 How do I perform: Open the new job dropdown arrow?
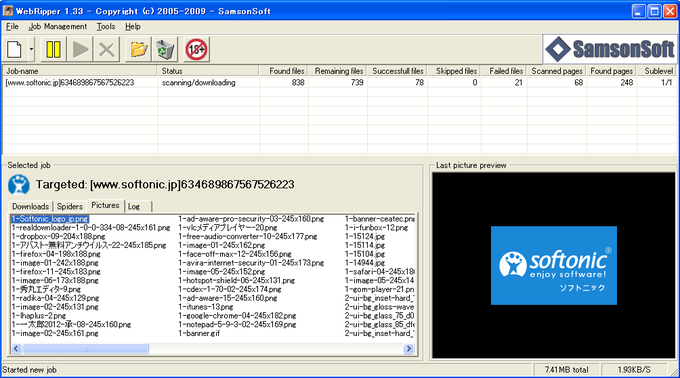(31, 49)
